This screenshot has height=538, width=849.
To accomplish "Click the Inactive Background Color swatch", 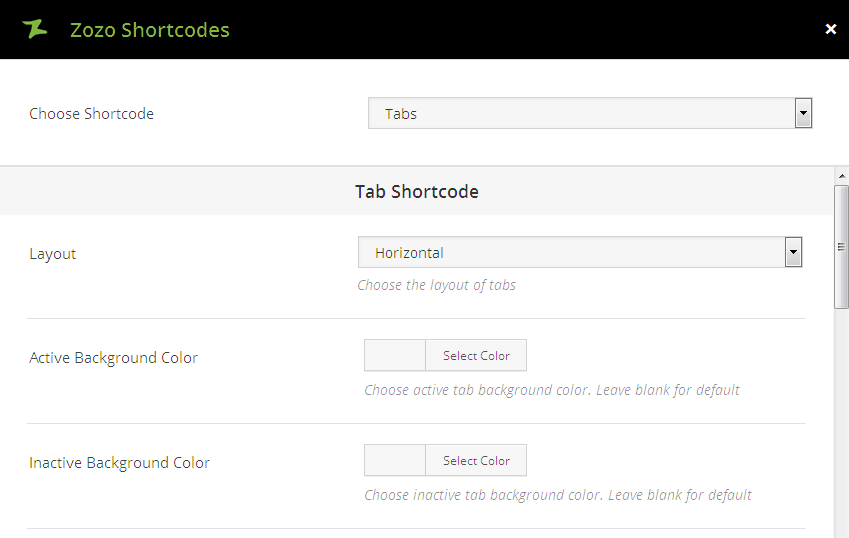I will (x=395, y=461).
